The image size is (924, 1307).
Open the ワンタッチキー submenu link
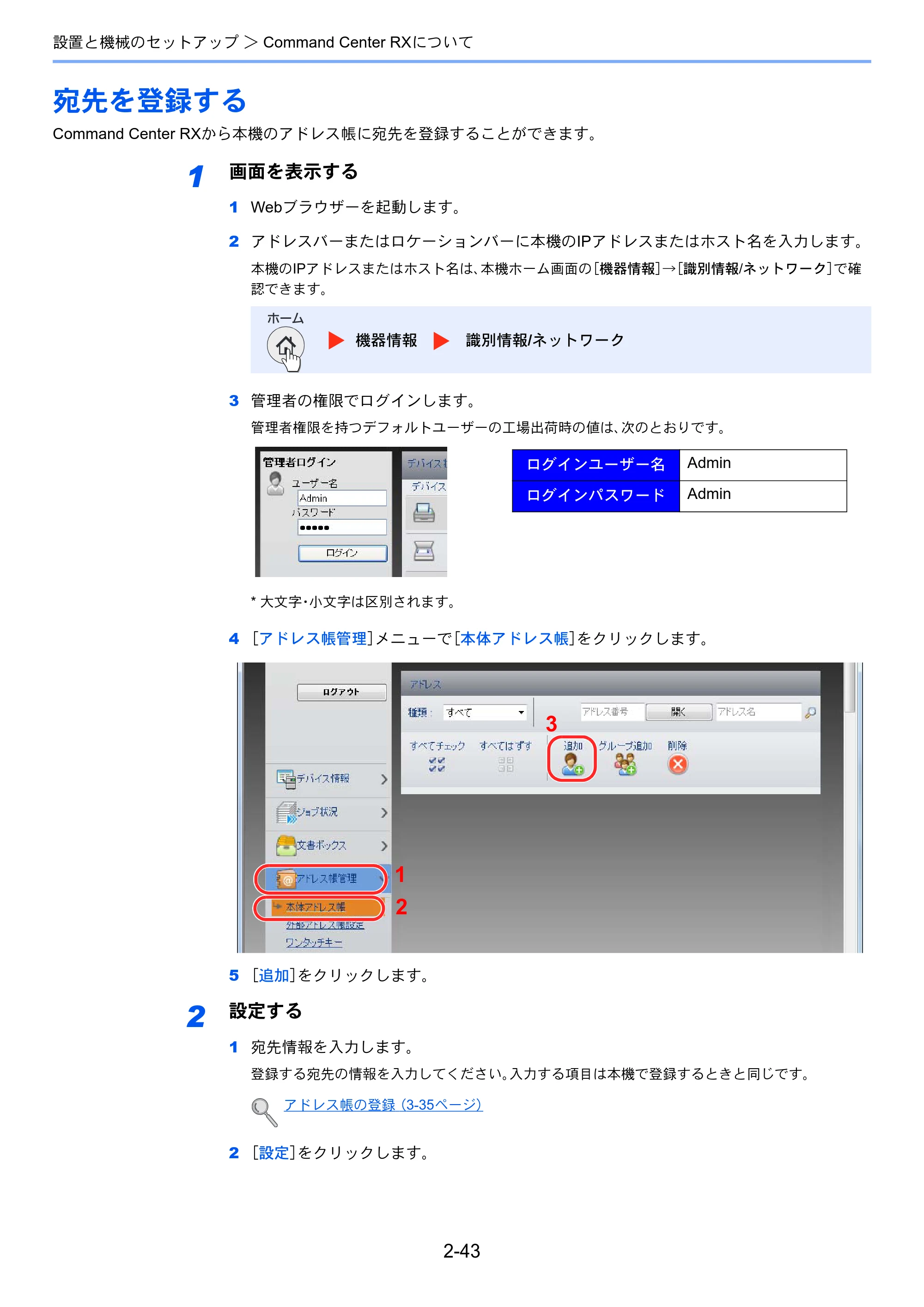[314, 942]
